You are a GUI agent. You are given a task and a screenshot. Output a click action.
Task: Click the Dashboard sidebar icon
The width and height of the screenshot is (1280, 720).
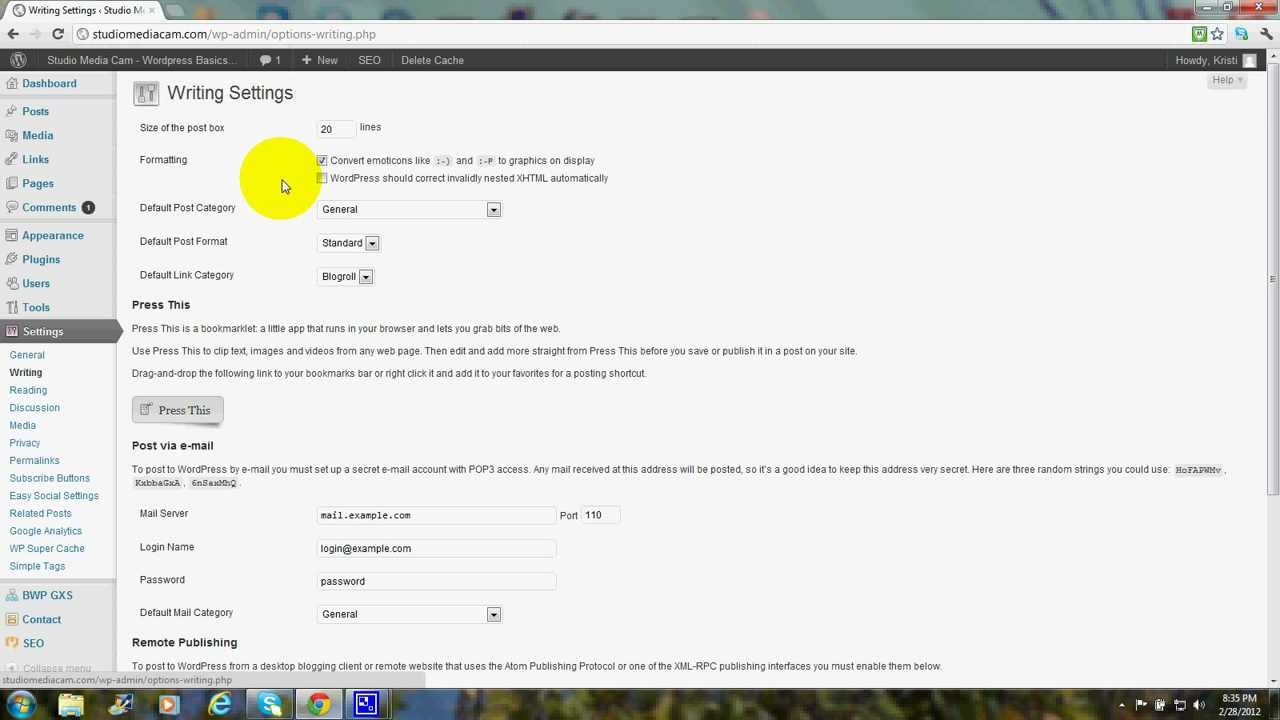[11, 84]
